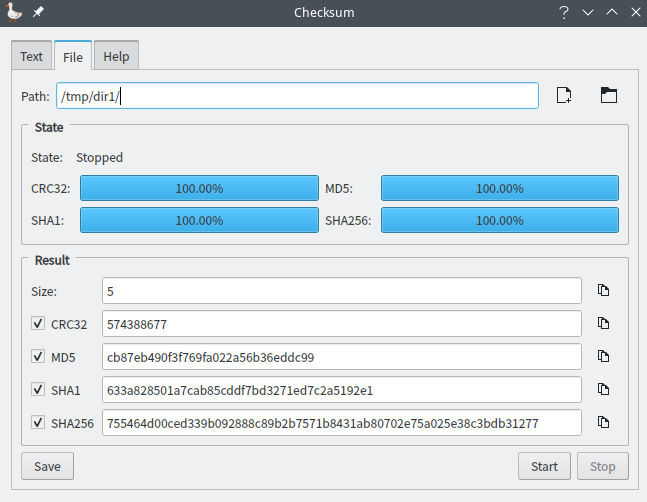
Task: Click the open folder icon beside Path
Action: point(608,96)
